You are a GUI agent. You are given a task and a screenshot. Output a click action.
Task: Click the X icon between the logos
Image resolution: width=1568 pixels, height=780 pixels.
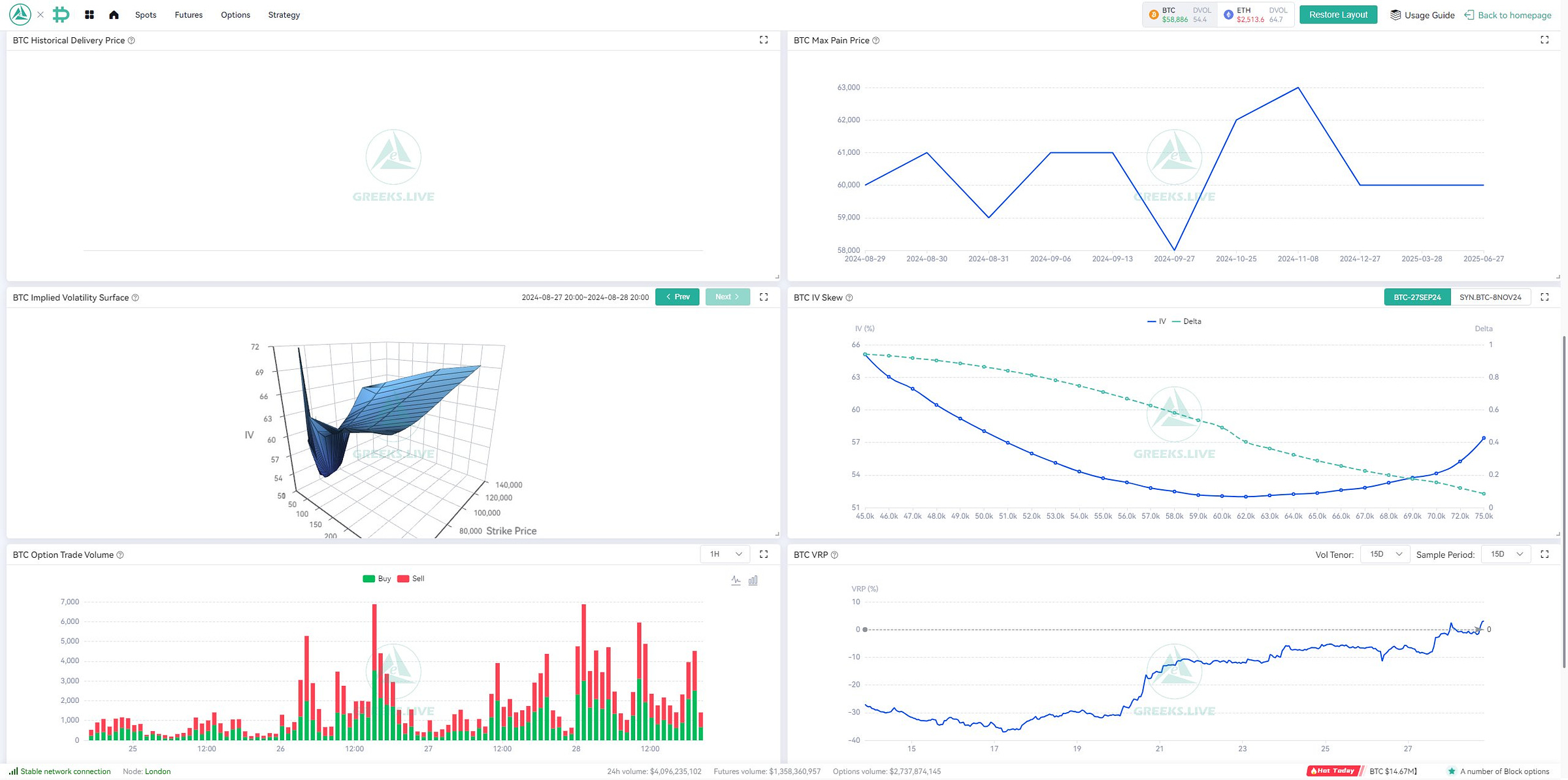[41, 14]
